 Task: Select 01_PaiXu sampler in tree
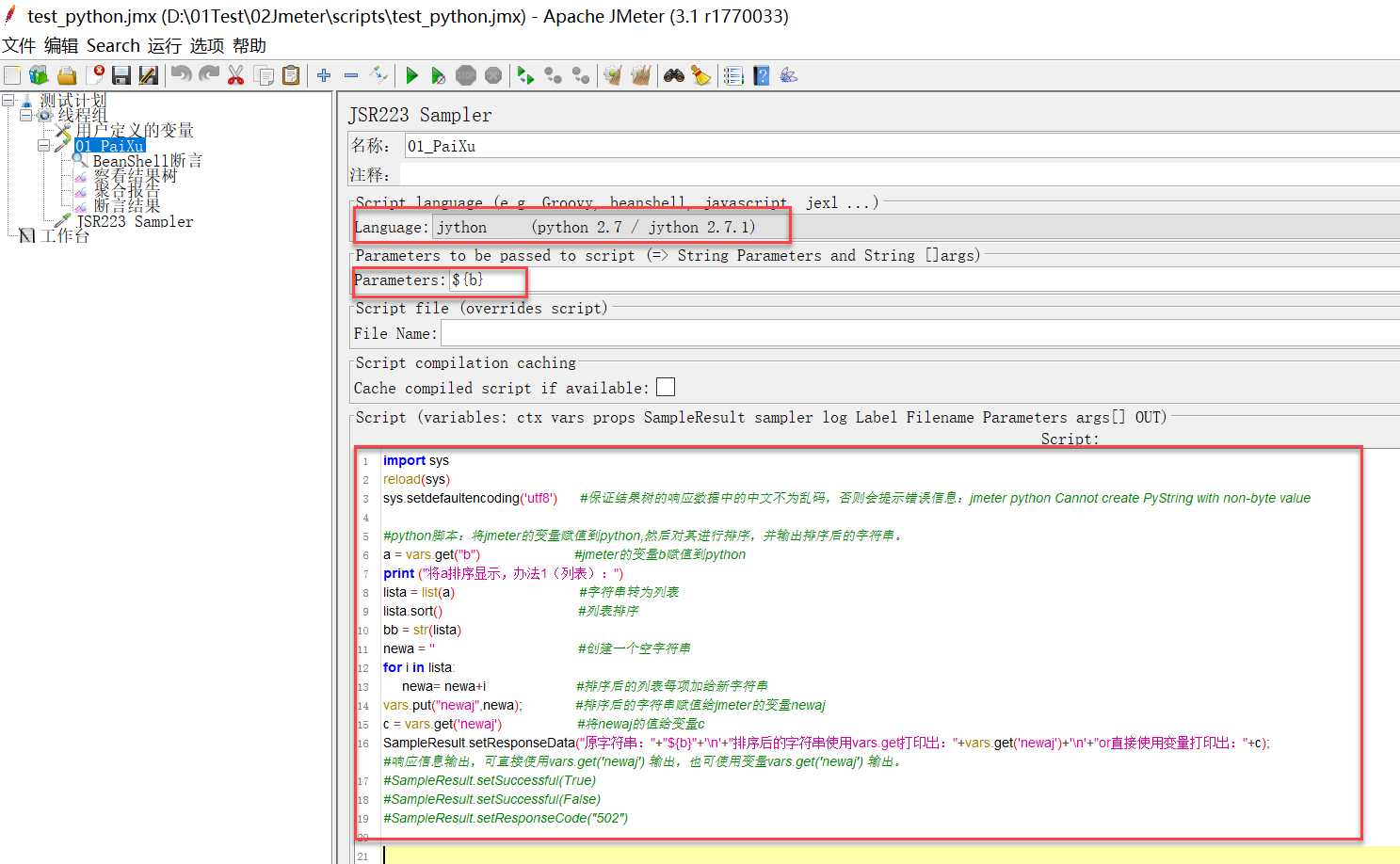point(110,146)
